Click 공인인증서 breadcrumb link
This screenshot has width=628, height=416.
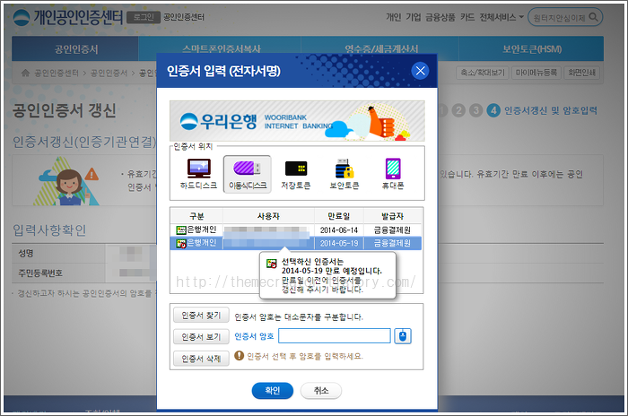pos(109,73)
